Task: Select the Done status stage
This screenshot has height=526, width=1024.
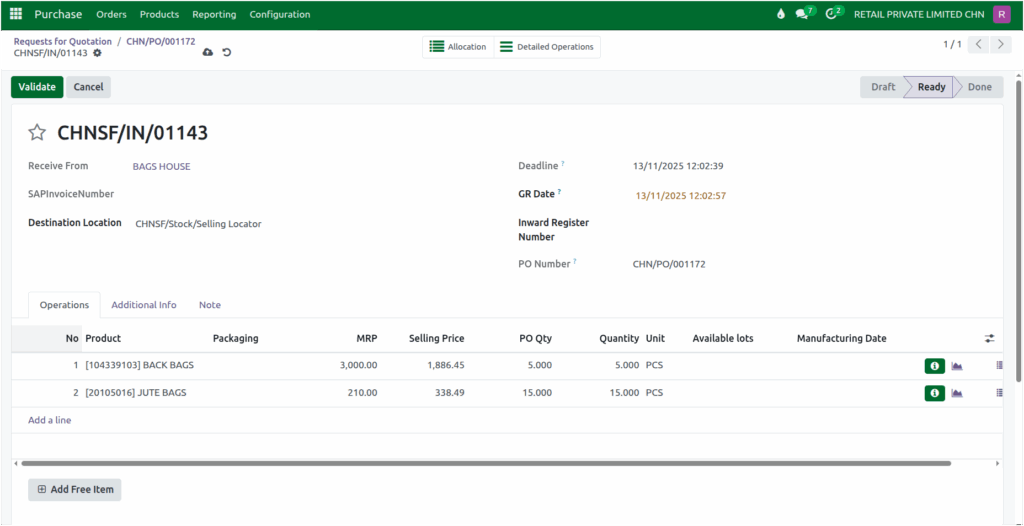Action: pos(980,87)
